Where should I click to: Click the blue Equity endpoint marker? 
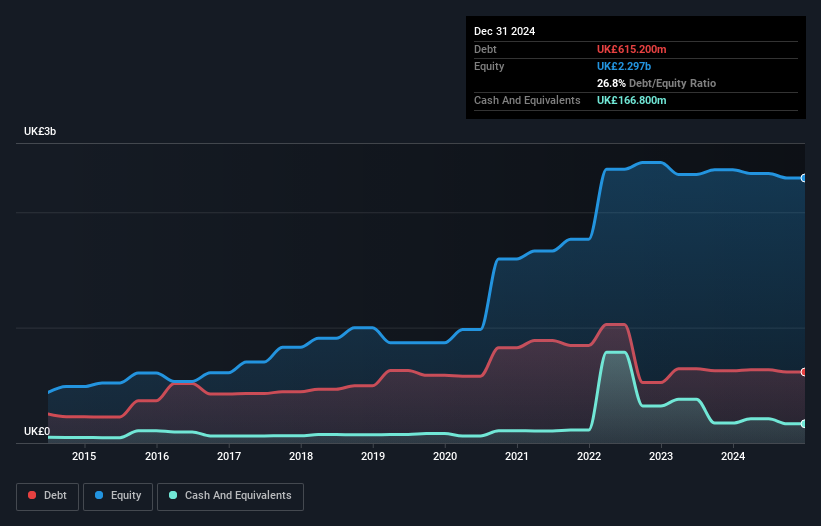pos(803,178)
